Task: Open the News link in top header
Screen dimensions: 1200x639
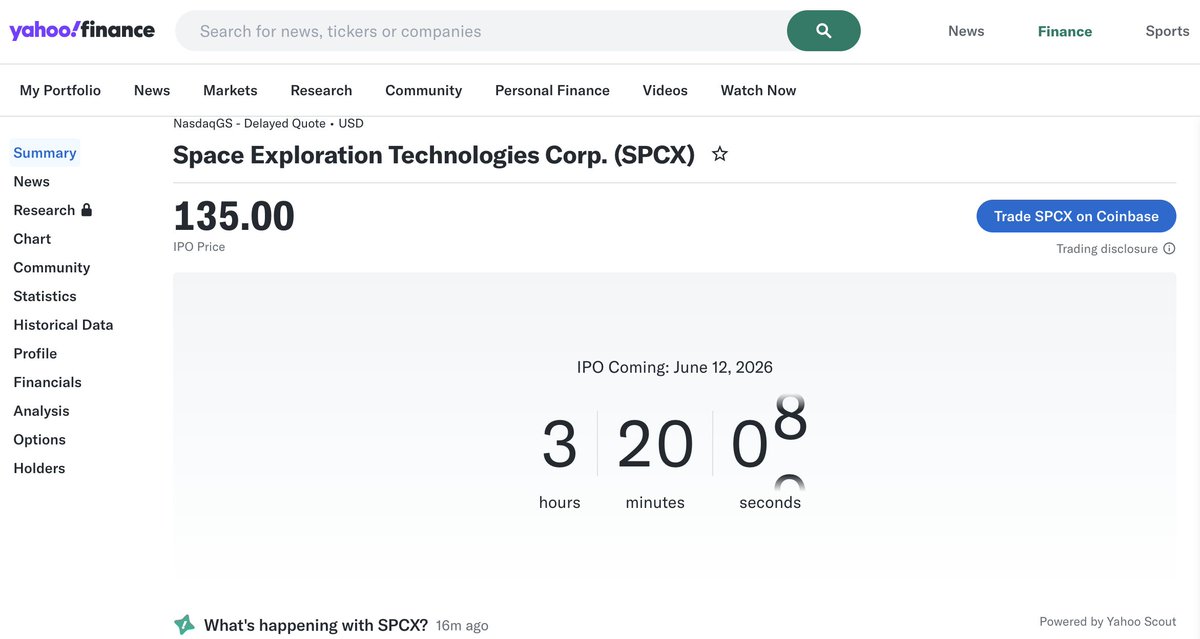Action: point(966,31)
